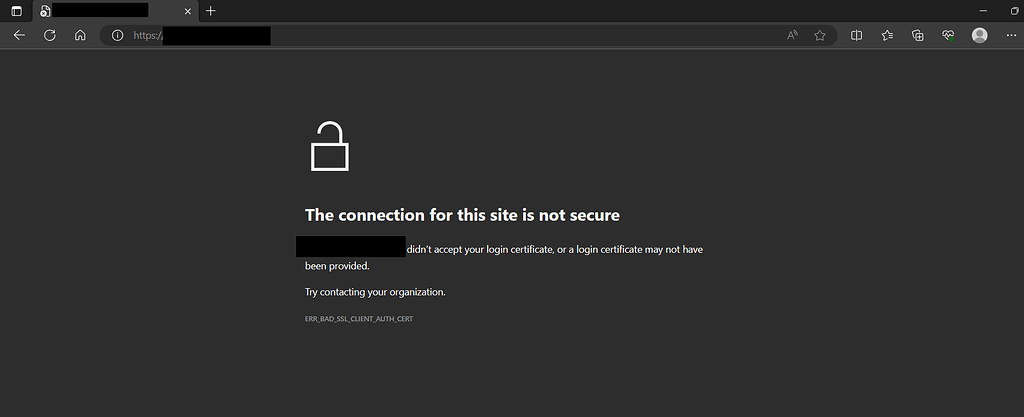1024x417 pixels.
Task: Open split screen icon
Action: pyautogui.click(x=856, y=35)
